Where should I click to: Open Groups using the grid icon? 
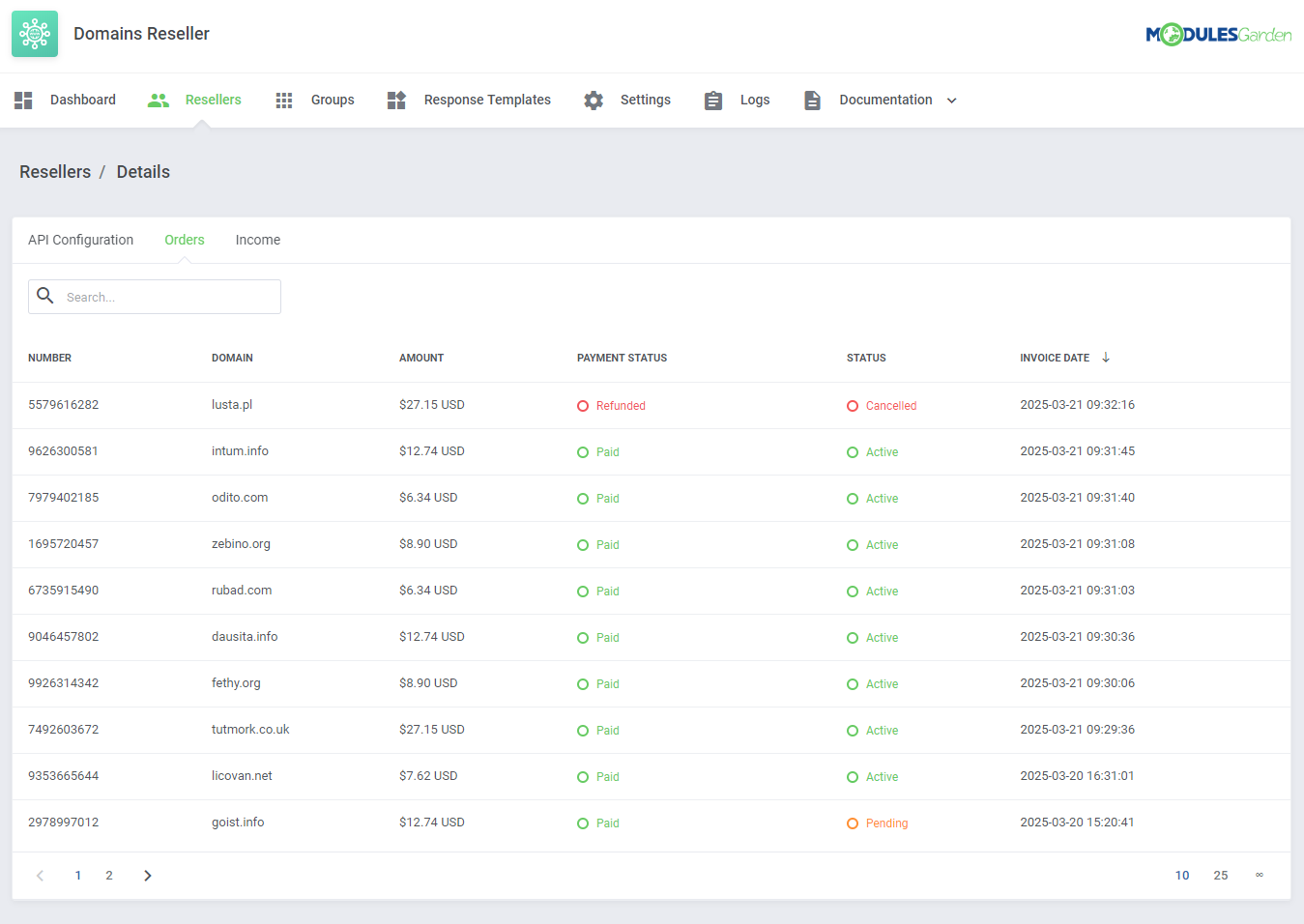tap(283, 100)
